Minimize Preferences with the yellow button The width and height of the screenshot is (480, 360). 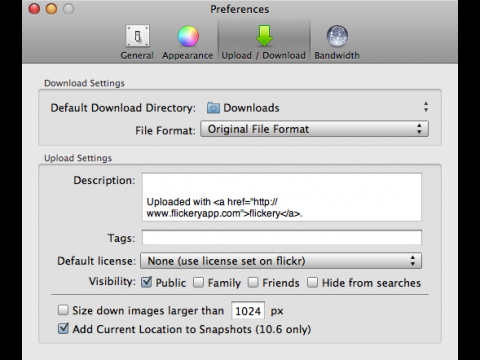point(51,9)
